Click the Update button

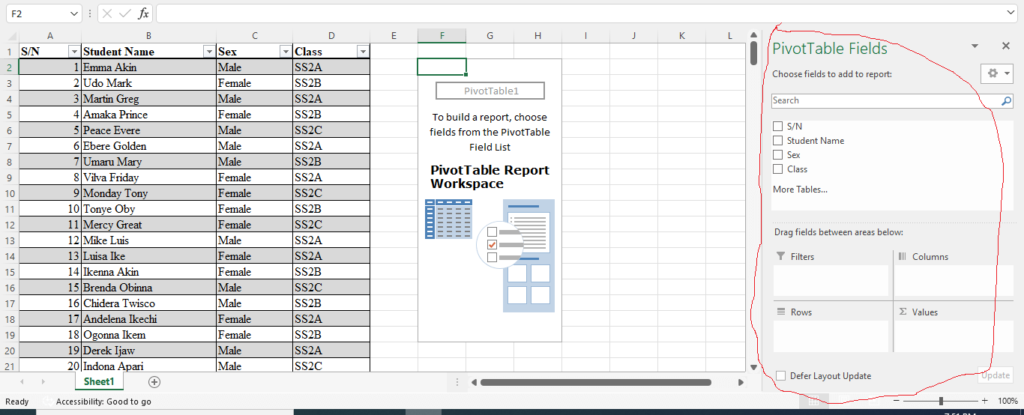point(995,376)
